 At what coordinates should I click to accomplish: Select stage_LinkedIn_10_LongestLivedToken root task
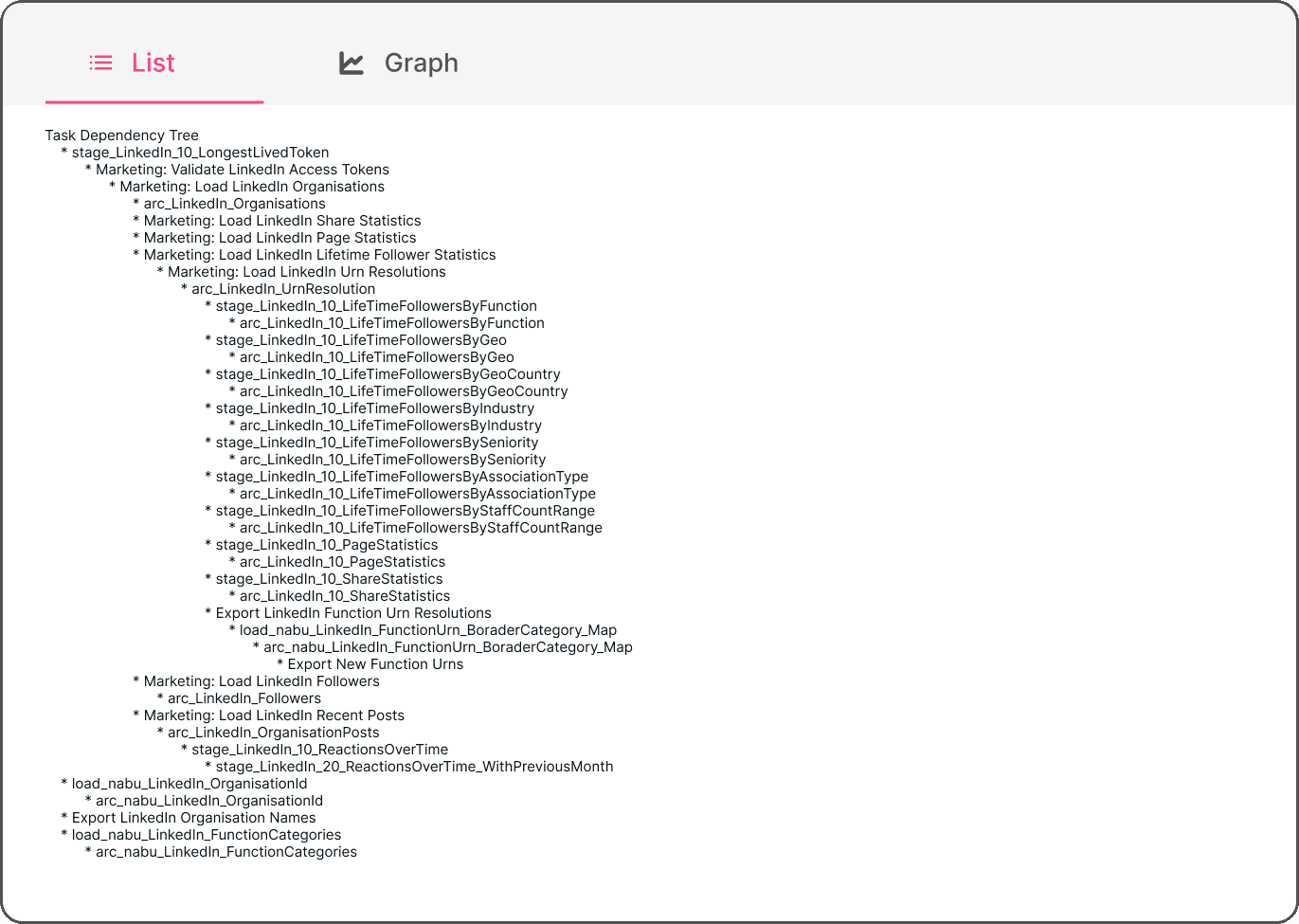[x=200, y=153]
